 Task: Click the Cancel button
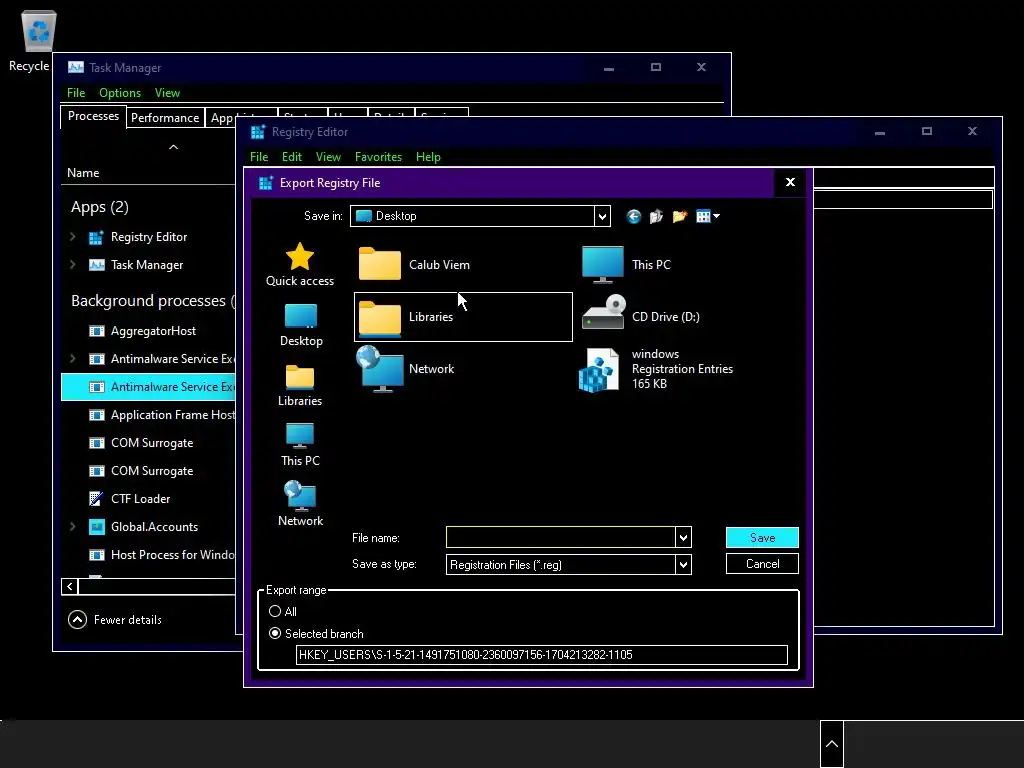(x=762, y=564)
